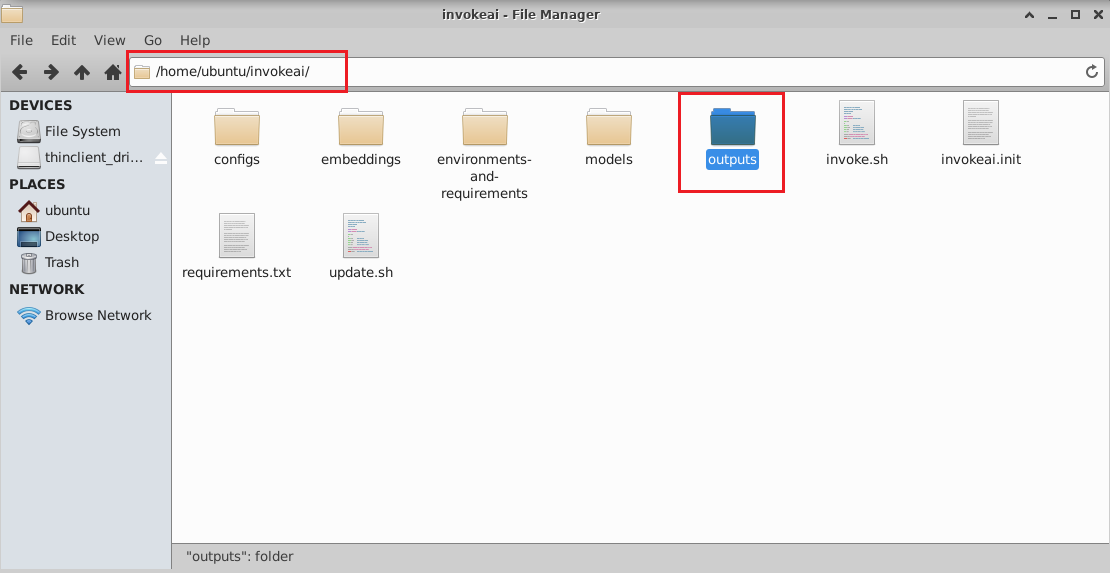Viewport: 1110px width, 573px height.
Task: Select the update.sh script file icon
Action: click(360, 236)
